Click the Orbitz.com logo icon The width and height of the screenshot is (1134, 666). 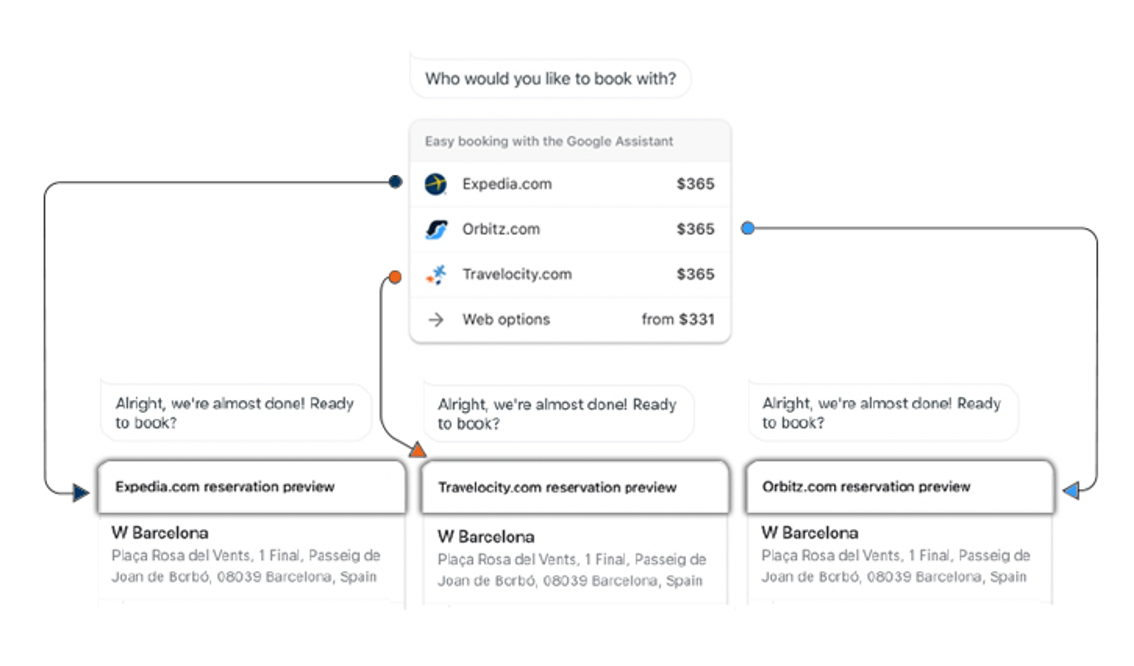point(436,229)
